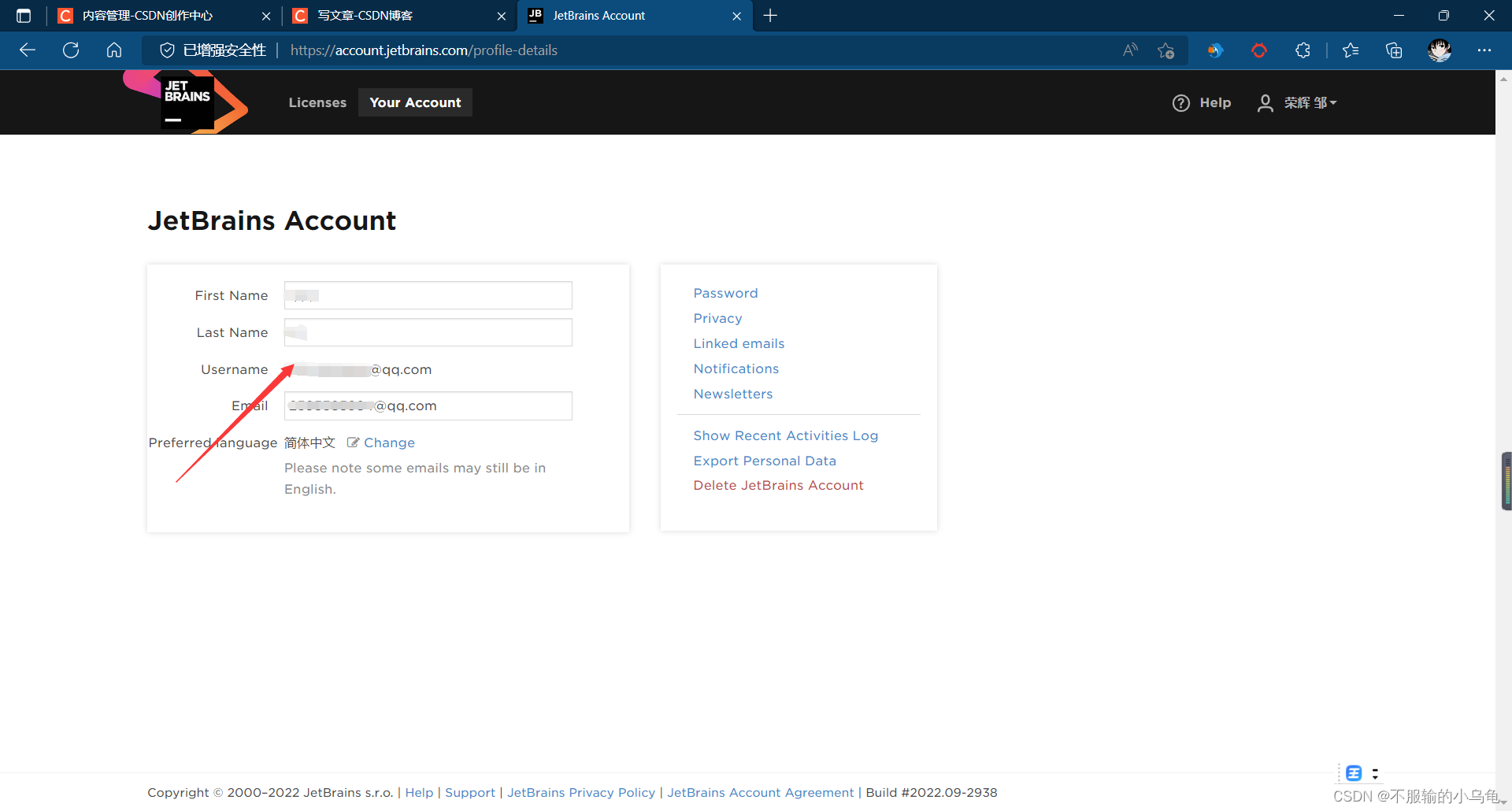This screenshot has height=811, width=1512.
Task: Click the user profile silhouette icon
Action: point(1265,103)
